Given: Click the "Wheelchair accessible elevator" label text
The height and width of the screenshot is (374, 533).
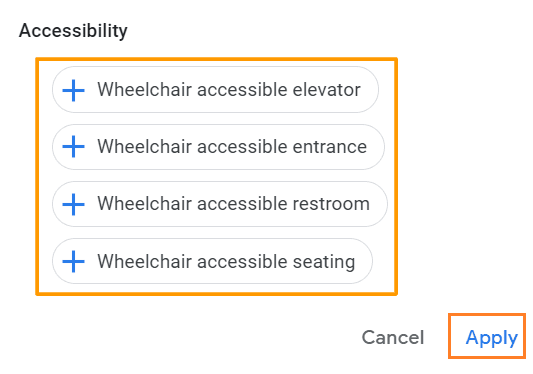Looking at the screenshot, I should pyautogui.click(x=229, y=90).
